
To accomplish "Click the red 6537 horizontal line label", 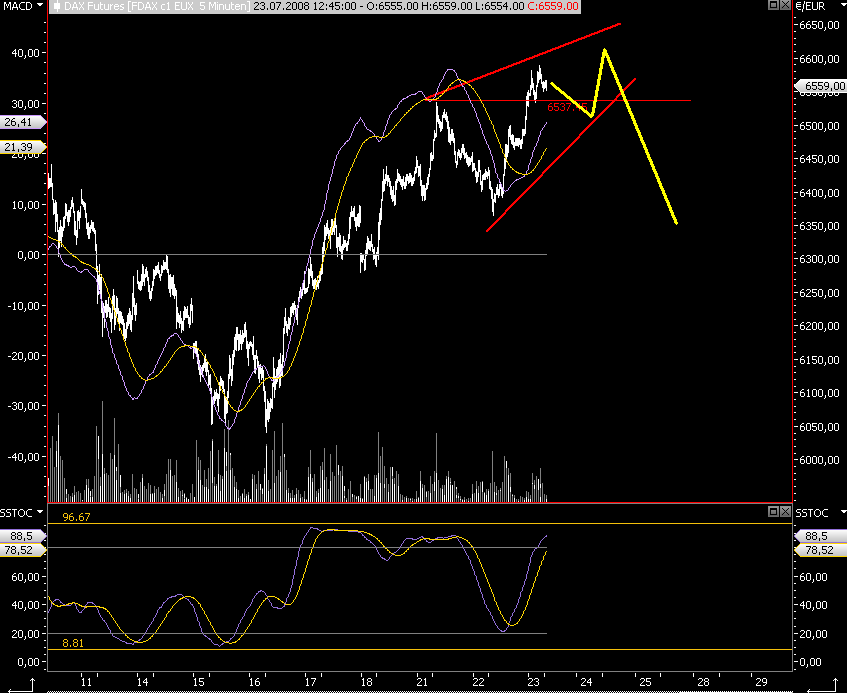I will (x=567, y=107).
